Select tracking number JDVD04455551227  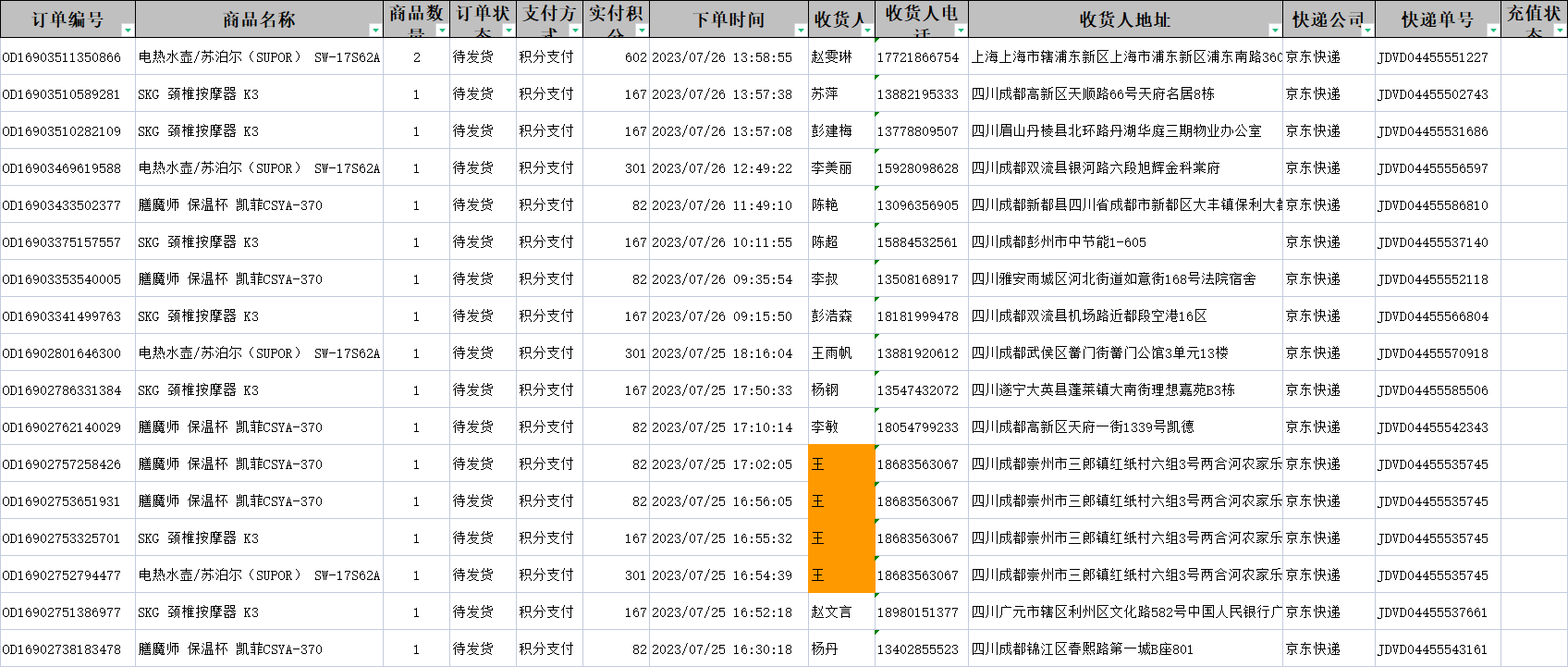point(1433,57)
